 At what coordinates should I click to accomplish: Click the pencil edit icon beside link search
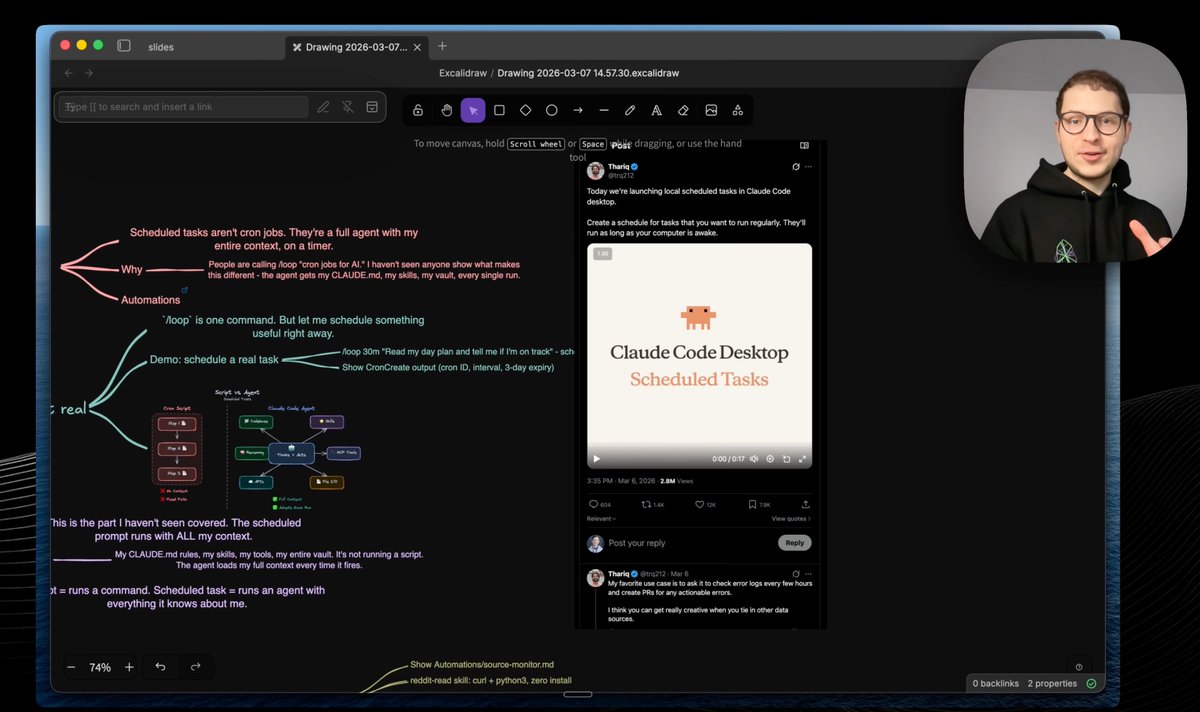pyautogui.click(x=323, y=107)
